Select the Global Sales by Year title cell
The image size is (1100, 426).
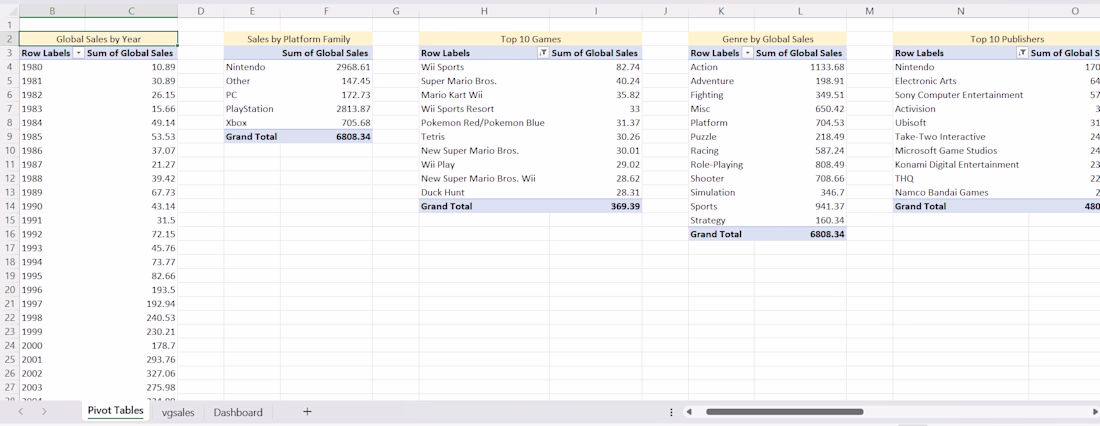pos(98,39)
